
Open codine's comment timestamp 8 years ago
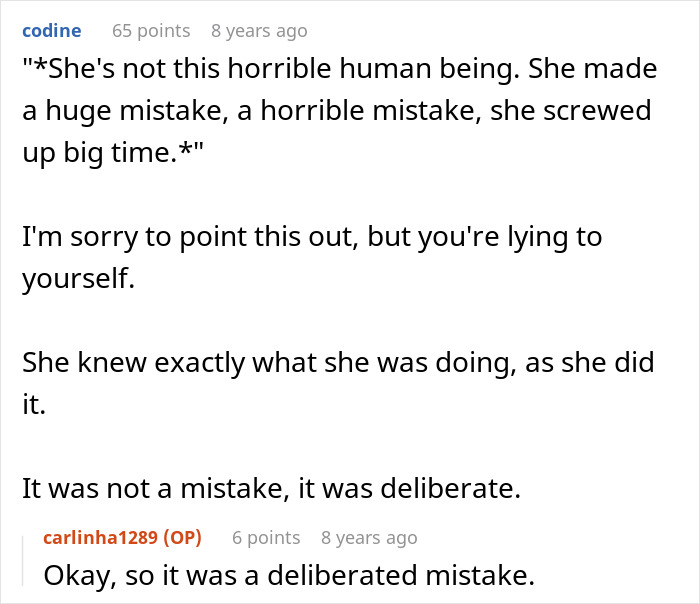coord(259,31)
